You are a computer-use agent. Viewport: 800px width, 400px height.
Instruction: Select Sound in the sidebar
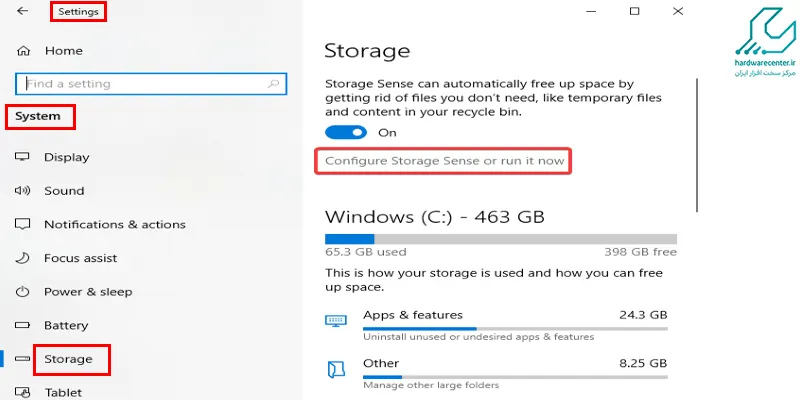(x=64, y=191)
